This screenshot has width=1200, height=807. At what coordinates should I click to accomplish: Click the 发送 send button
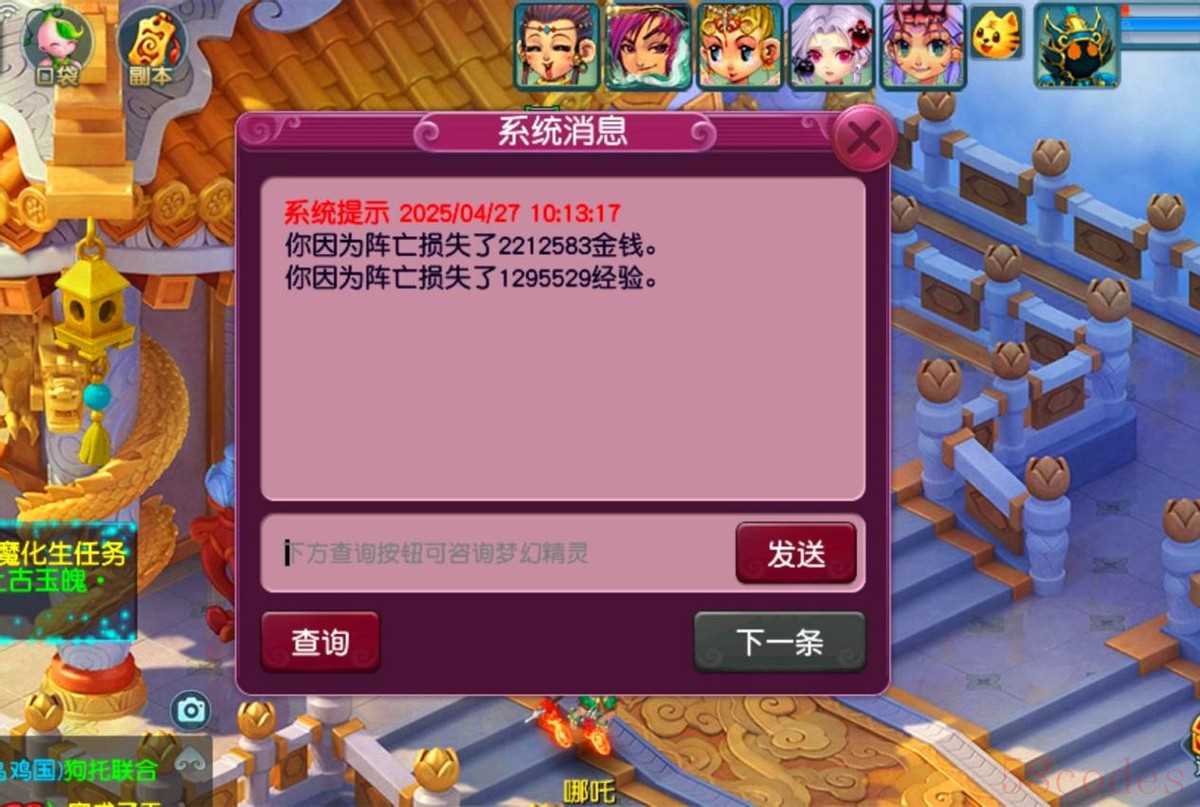point(796,553)
